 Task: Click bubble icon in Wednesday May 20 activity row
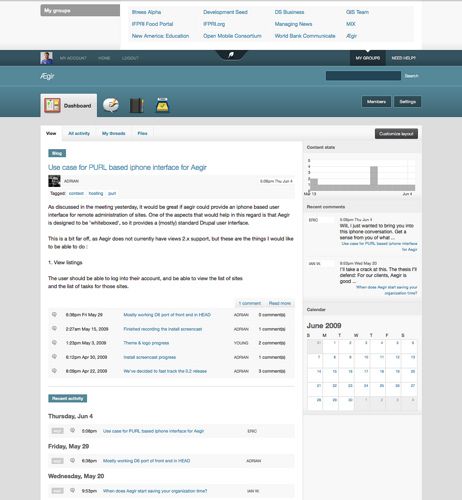click(72, 491)
